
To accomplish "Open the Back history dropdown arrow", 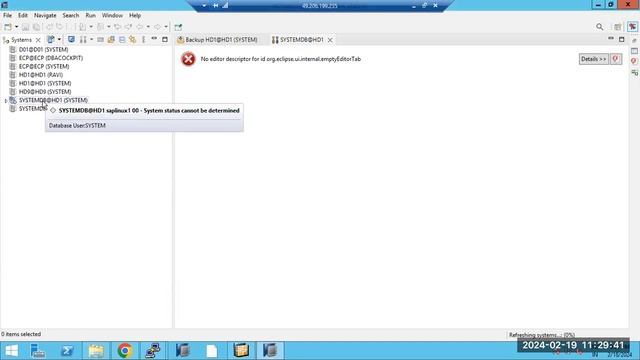I will point(148,27).
